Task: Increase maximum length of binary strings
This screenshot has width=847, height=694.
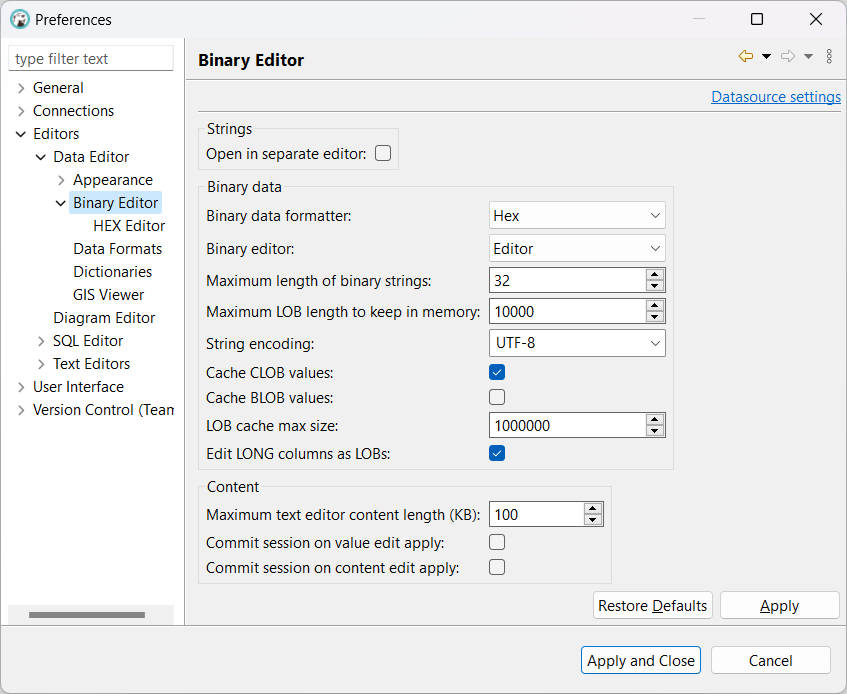Action: (x=655, y=274)
